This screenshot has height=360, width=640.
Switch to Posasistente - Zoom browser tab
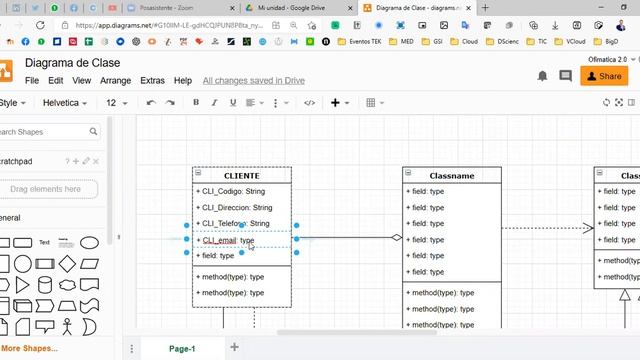coord(181,8)
